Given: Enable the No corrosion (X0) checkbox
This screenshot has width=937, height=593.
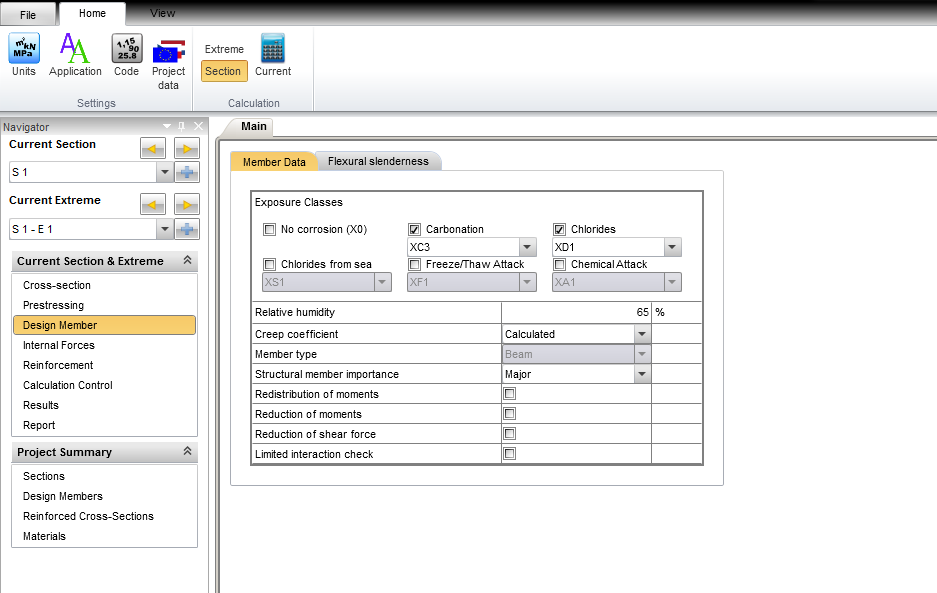Looking at the screenshot, I should click(x=269, y=229).
